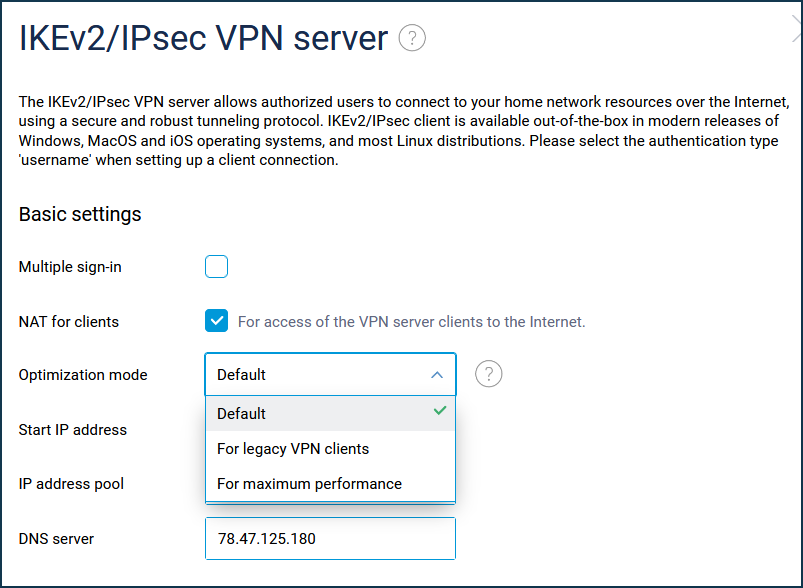Screen dimensions: 803x588
Task: Enable the Multiple sign-in checkbox
Action: click(x=217, y=266)
